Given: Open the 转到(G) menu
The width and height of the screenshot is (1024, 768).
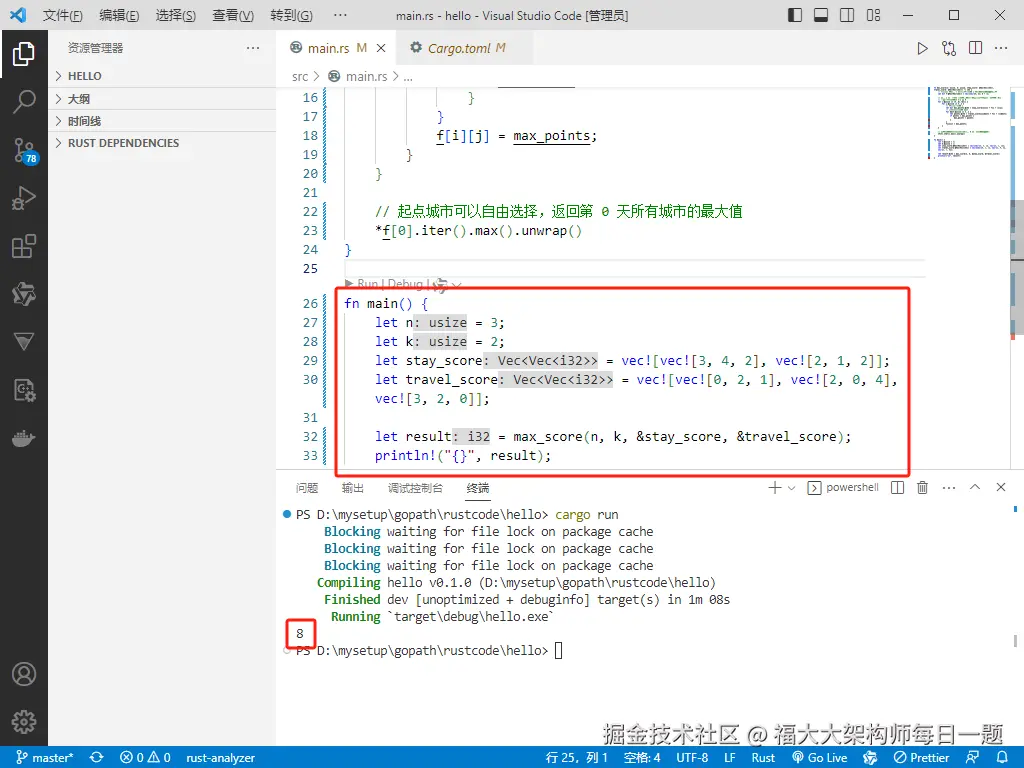Looking at the screenshot, I should click(x=291, y=15).
